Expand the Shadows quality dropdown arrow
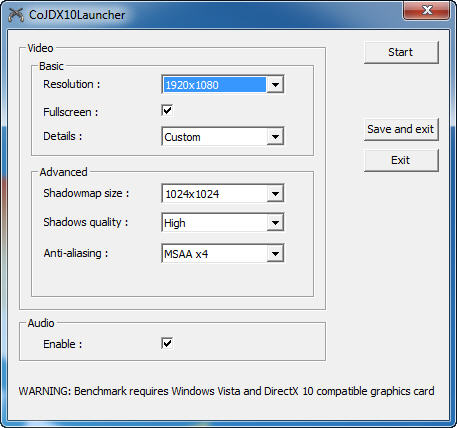Image resolution: width=457 pixels, height=428 pixels. click(275, 222)
